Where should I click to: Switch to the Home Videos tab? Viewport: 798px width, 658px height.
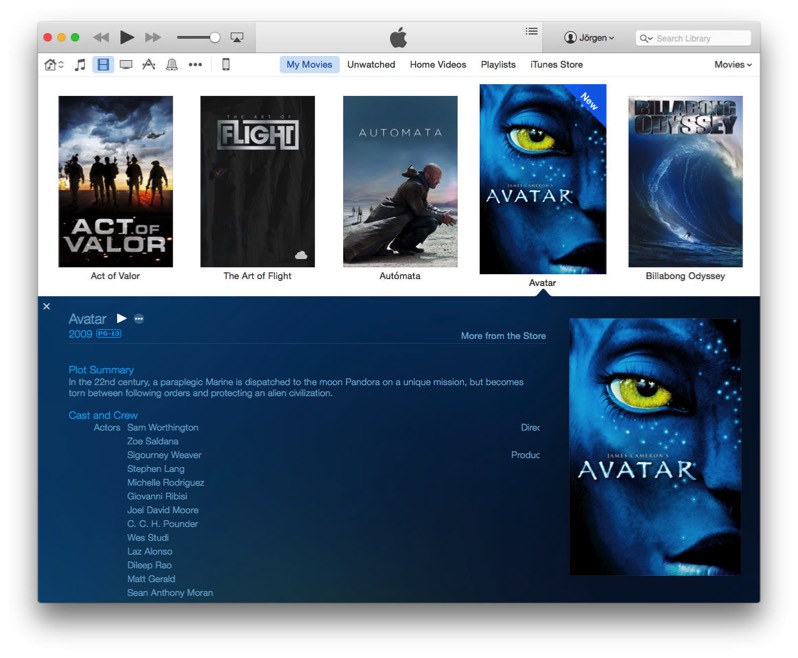tap(438, 65)
